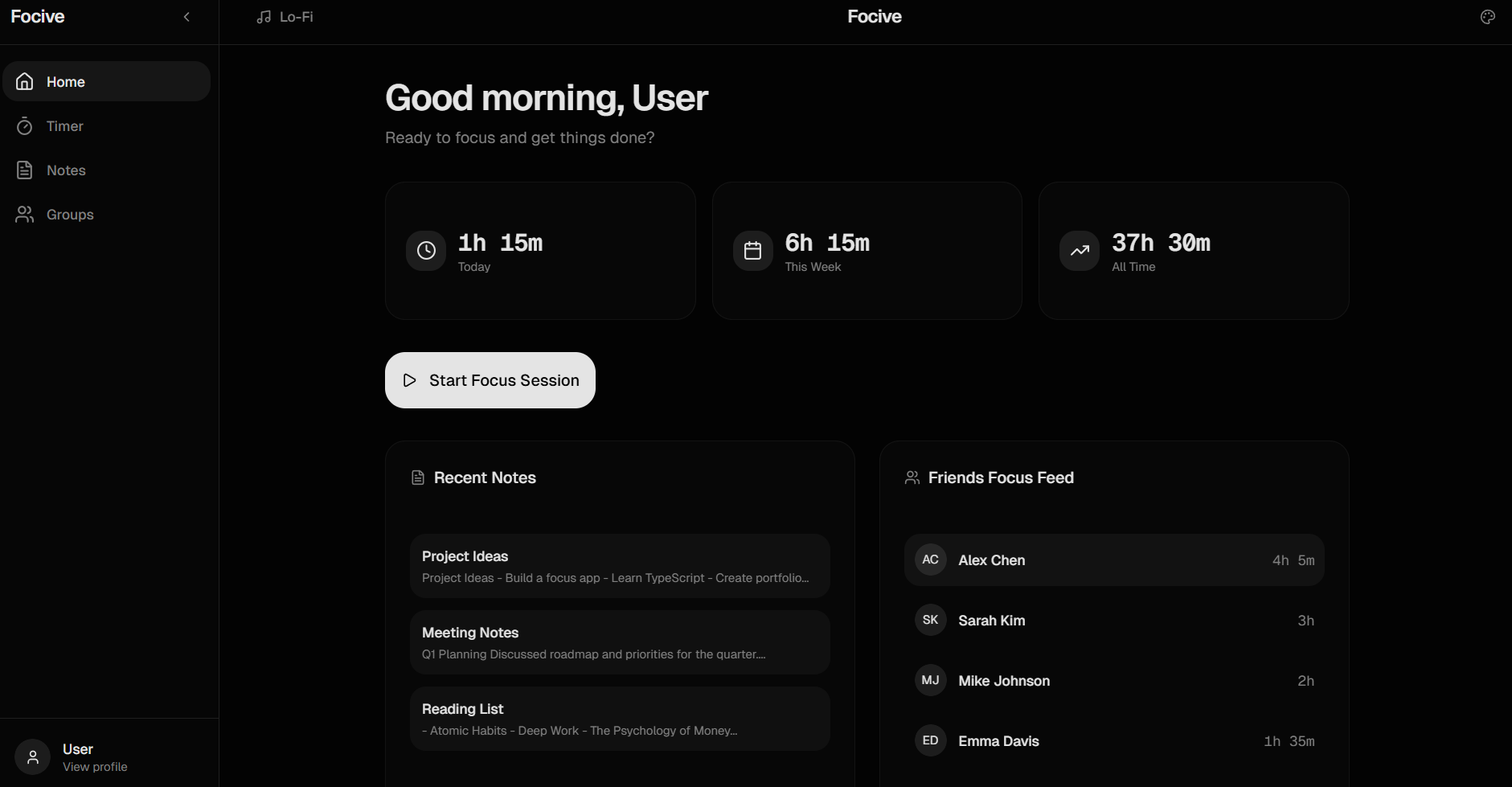This screenshot has height=787, width=1512.
Task: Select the Notes icon in the sidebar
Action: [25, 170]
